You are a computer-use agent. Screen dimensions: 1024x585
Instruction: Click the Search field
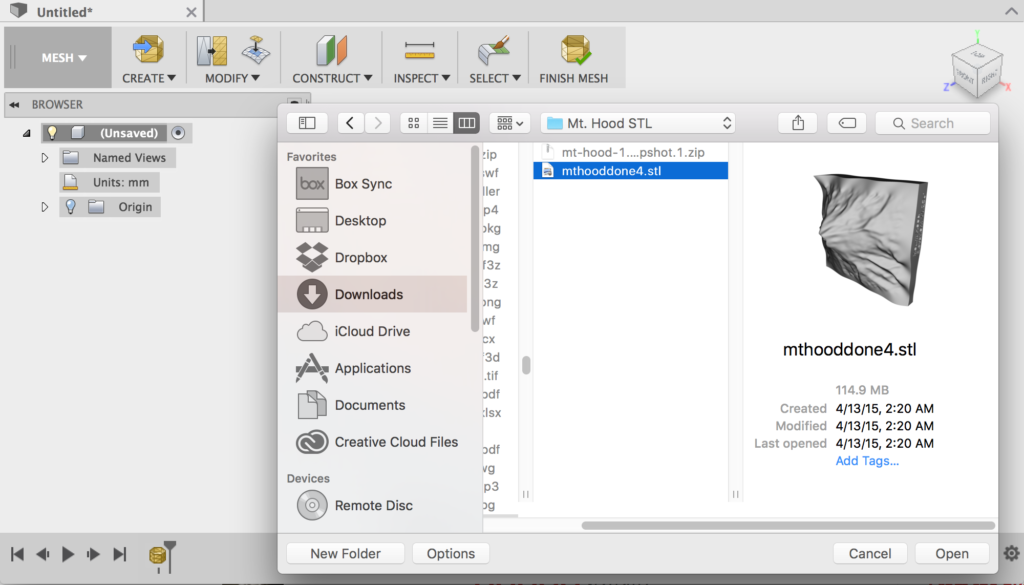coord(933,123)
